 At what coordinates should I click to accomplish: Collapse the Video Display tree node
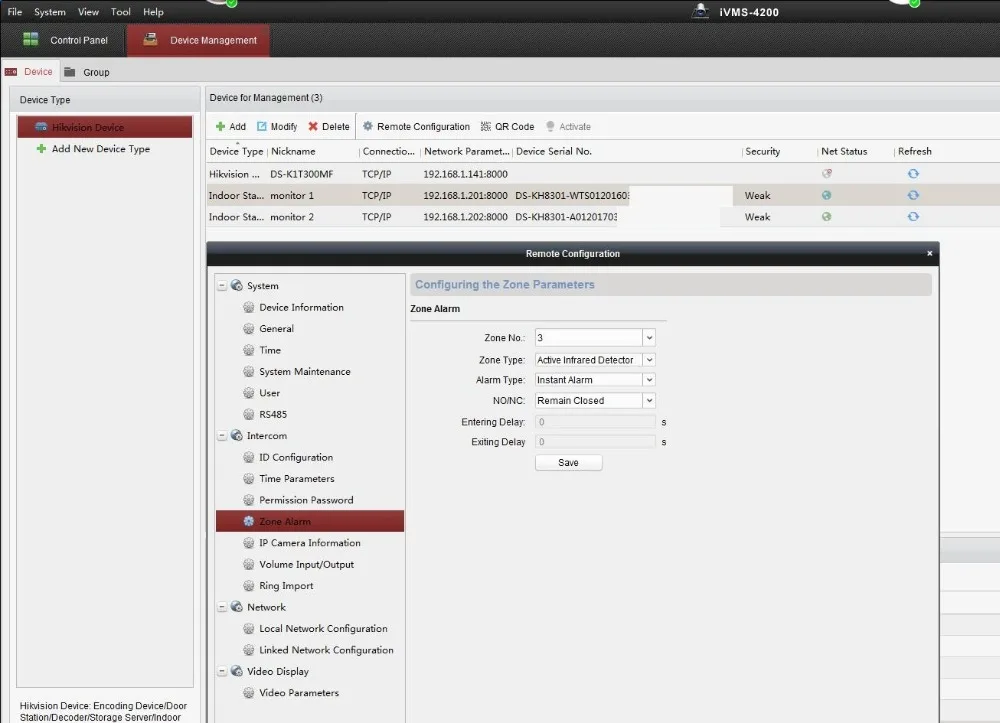[x=222, y=671]
